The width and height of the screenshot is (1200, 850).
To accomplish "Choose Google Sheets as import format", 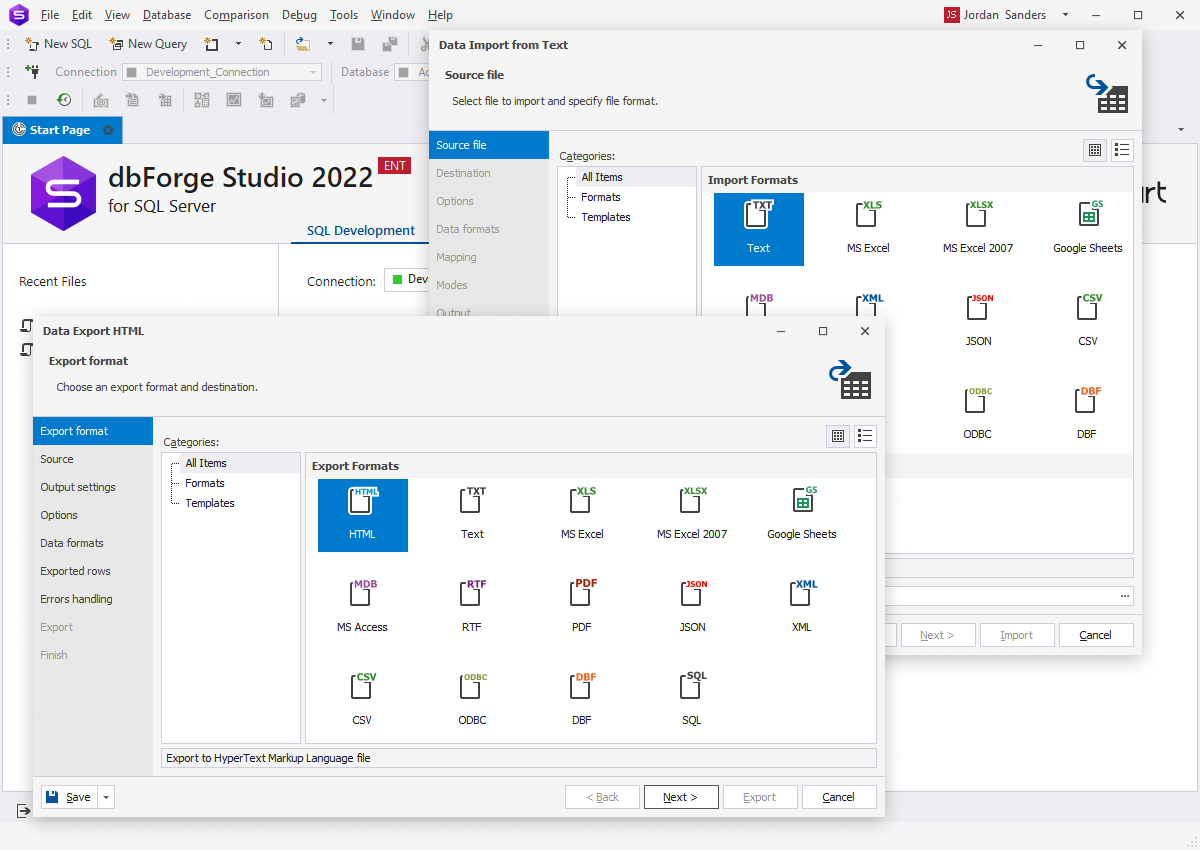I will click(1087, 225).
